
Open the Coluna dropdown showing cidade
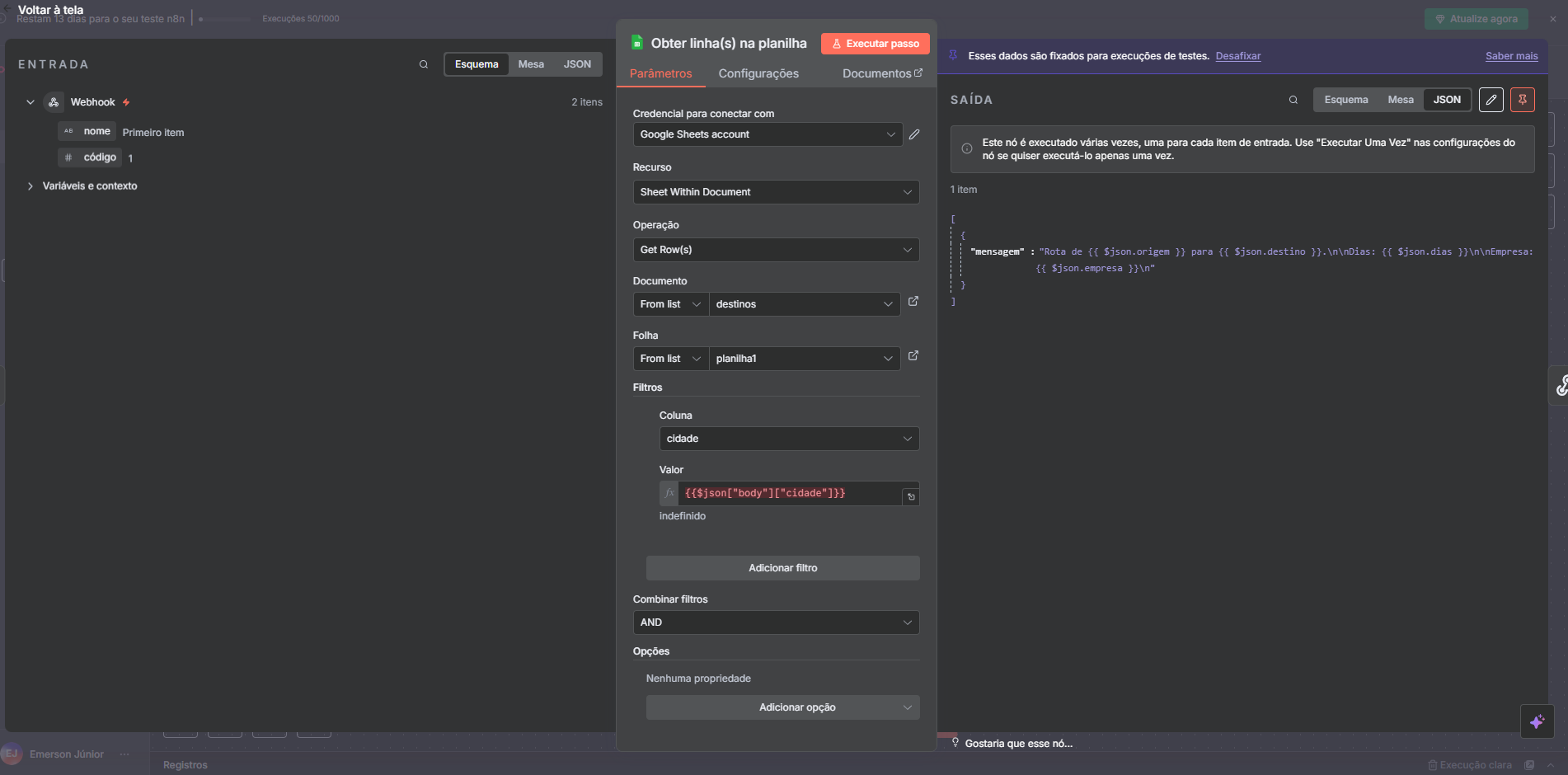coord(789,439)
